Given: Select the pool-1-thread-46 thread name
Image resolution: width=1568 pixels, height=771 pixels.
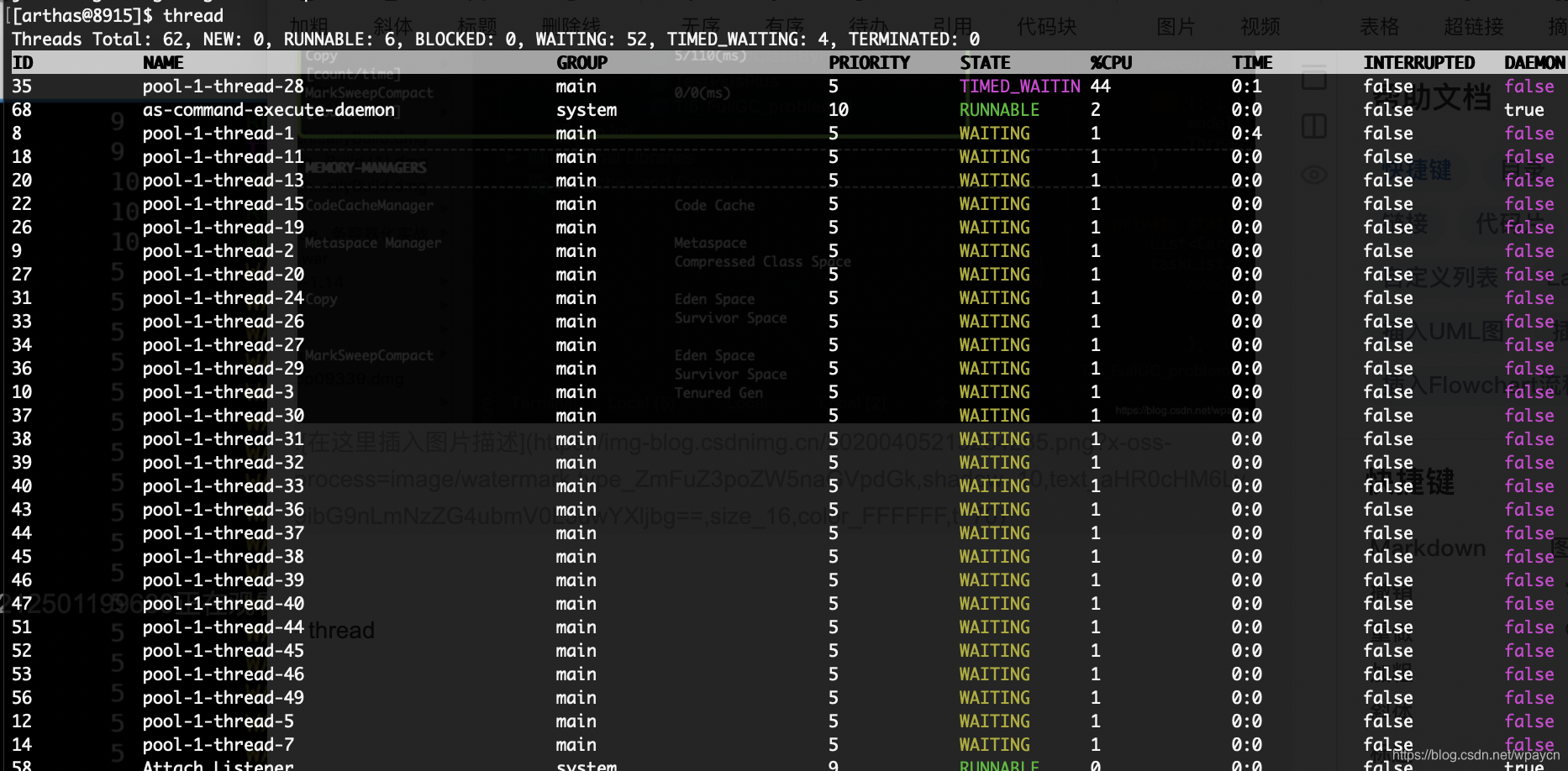Looking at the screenshot, I should point(224,674).
